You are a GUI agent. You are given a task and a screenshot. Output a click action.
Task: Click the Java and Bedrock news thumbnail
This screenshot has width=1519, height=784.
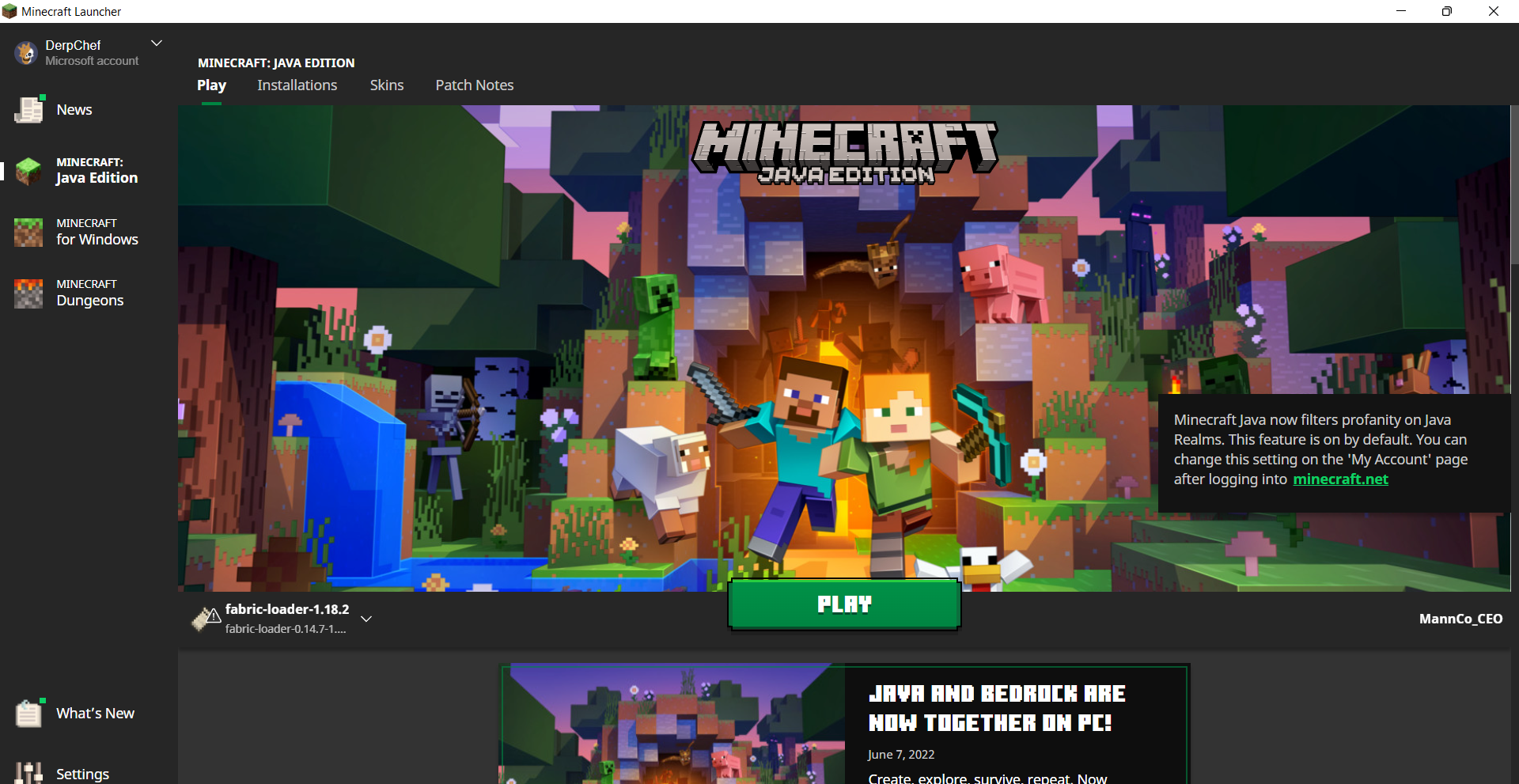click(x=672, y=724)
